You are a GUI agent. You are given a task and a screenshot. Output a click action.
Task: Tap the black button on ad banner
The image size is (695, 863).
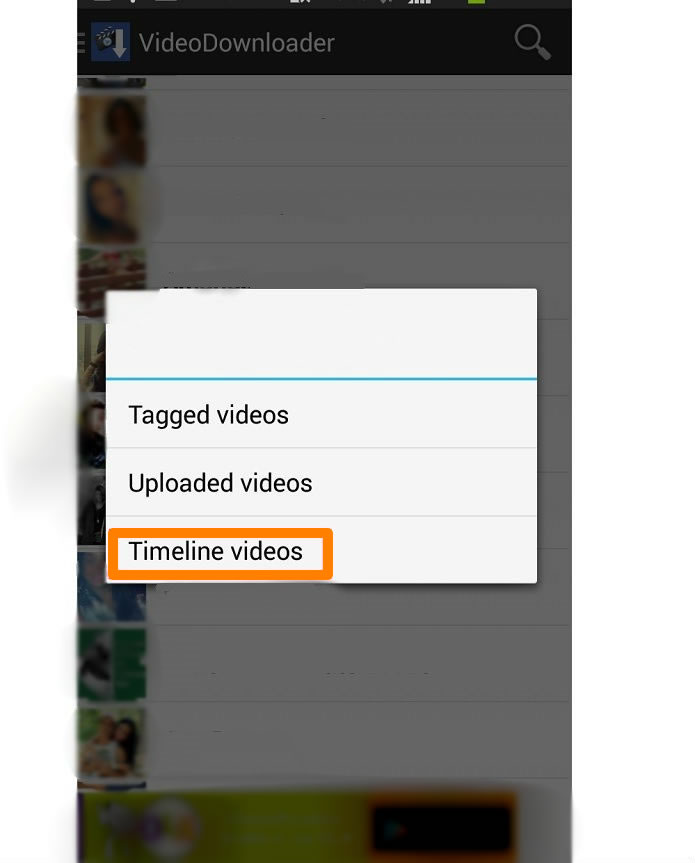[x=441, y=829]
